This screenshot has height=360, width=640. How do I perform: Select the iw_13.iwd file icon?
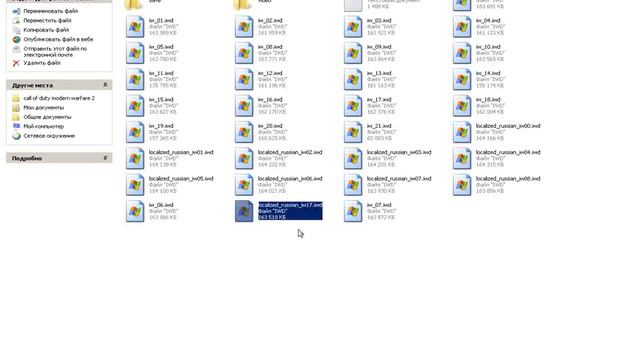[x=353, y=79]
